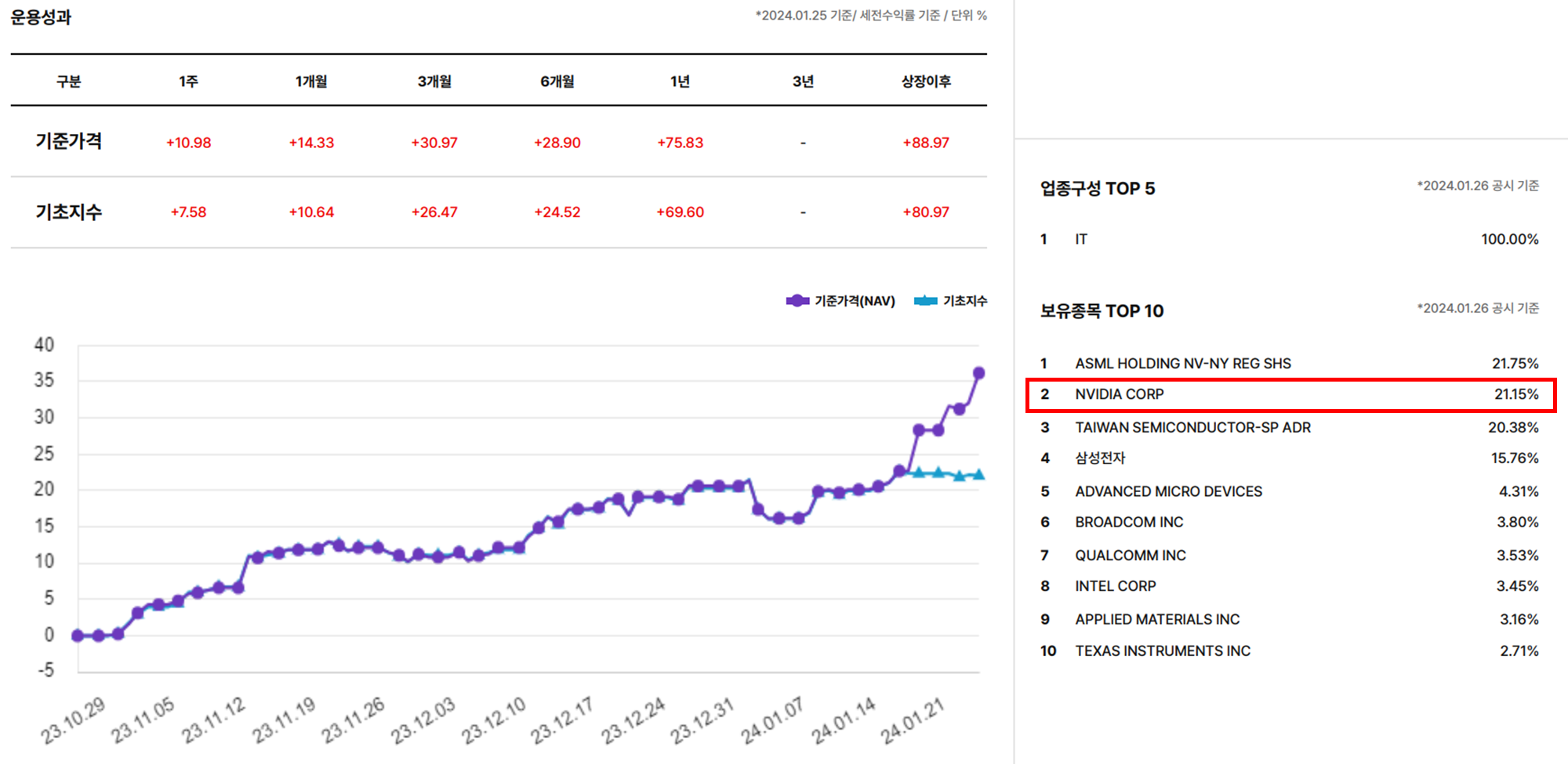Click the +80.97 value
The height and width of the screenshot is (764, 1568).
pos(926,212)
